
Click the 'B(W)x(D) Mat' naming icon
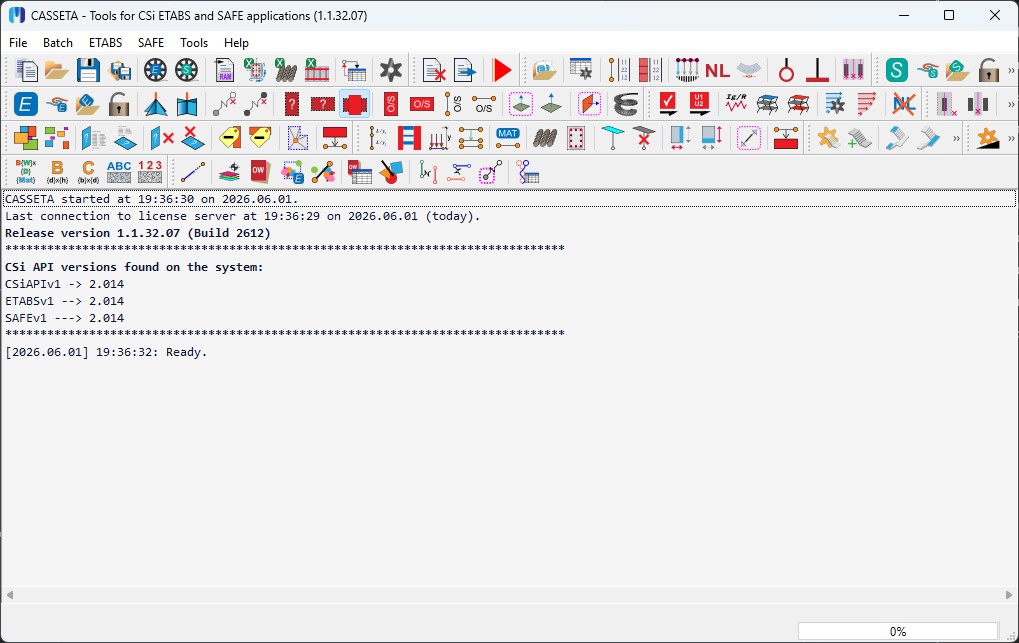click(26, 172)
